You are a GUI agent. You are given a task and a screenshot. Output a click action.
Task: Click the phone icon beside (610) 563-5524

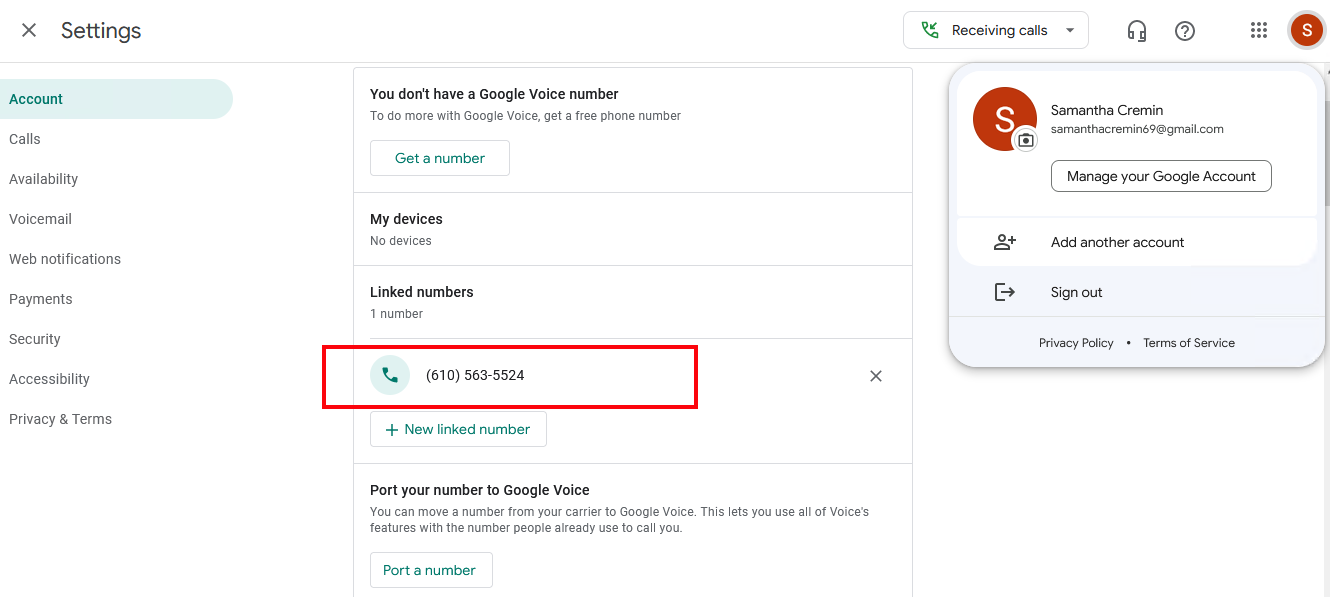click(390, 375)
